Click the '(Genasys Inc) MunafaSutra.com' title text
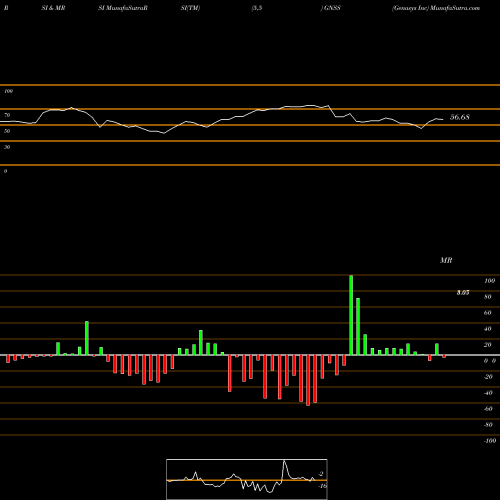This screenshot has width=500, height=500. click(x=436, y=8)
